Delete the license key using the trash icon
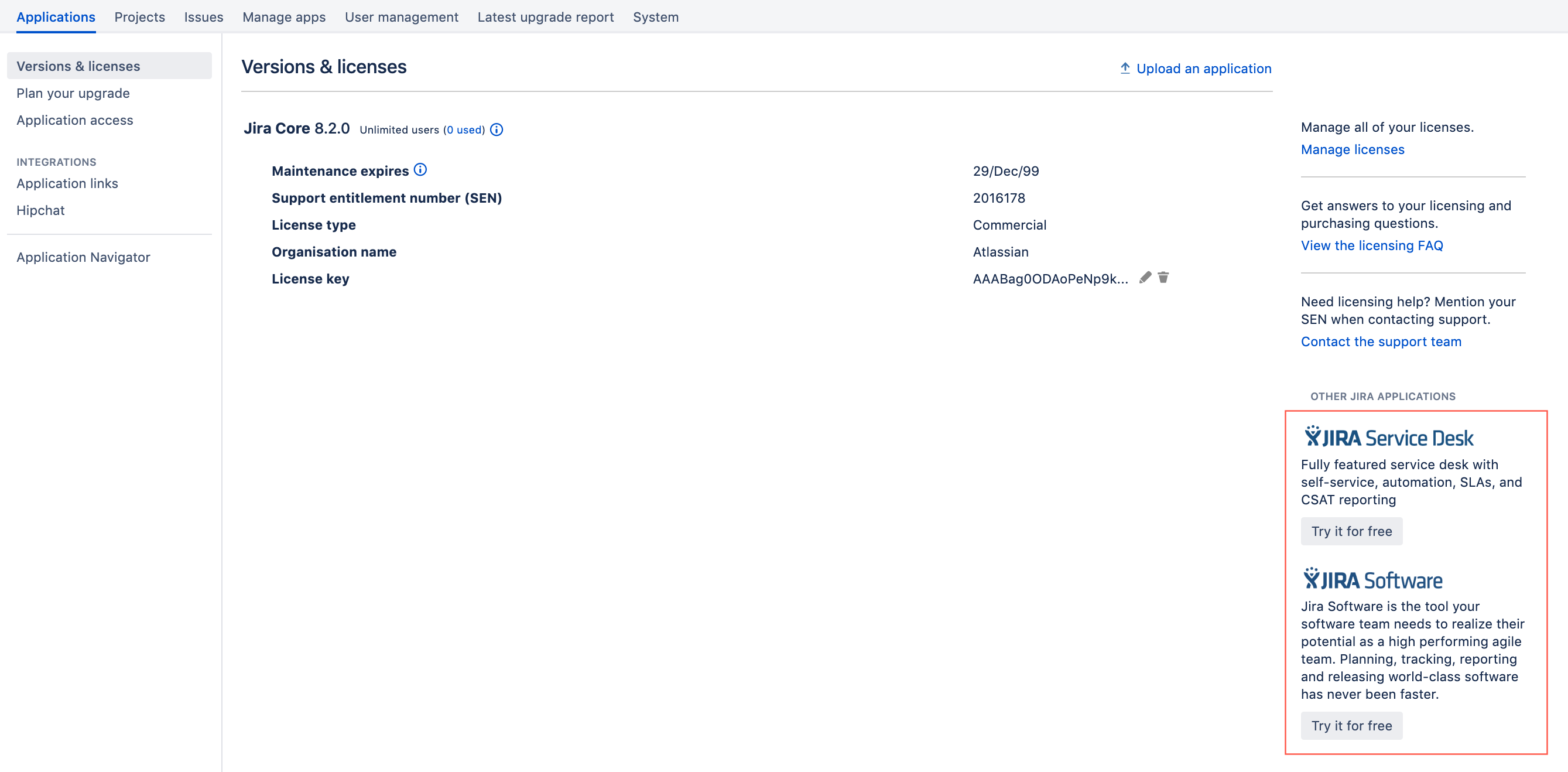1568x772 pixels. click(1163, 278)
